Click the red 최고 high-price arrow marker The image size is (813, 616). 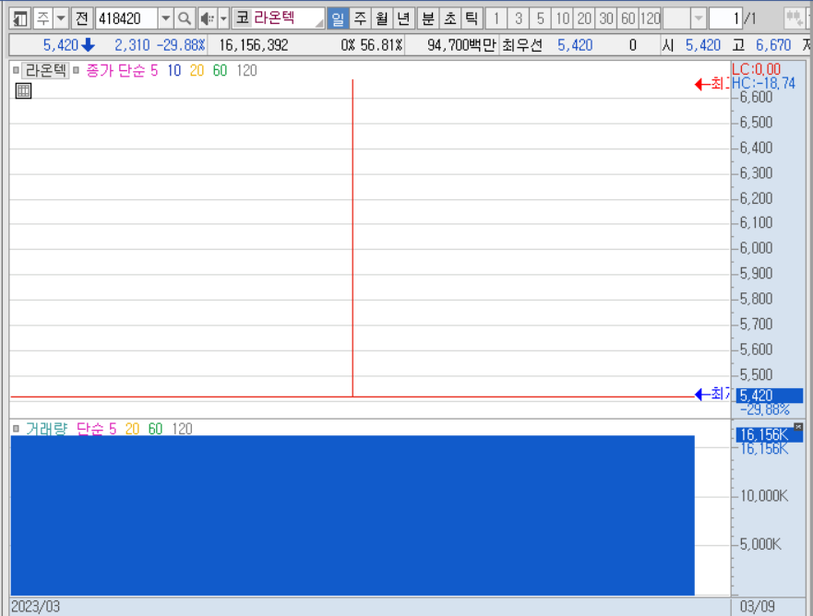(x=712, y=83)
